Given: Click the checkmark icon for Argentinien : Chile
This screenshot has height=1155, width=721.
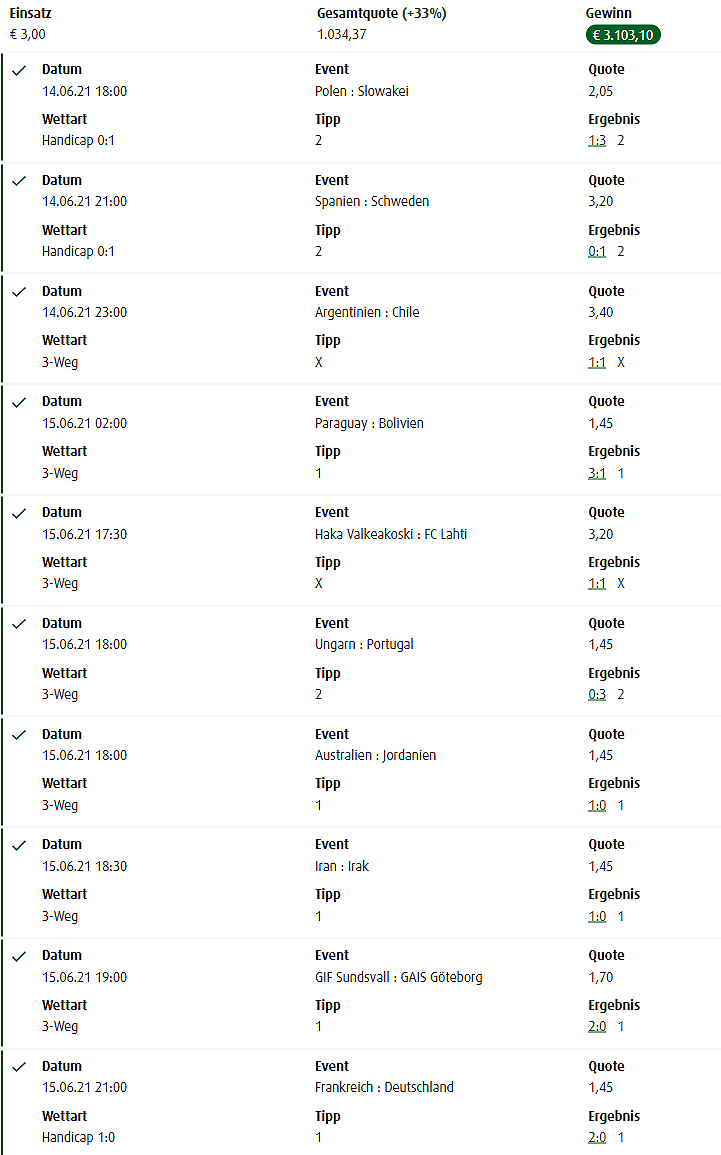Looking at the screenshot, I should tap(19, 292).
